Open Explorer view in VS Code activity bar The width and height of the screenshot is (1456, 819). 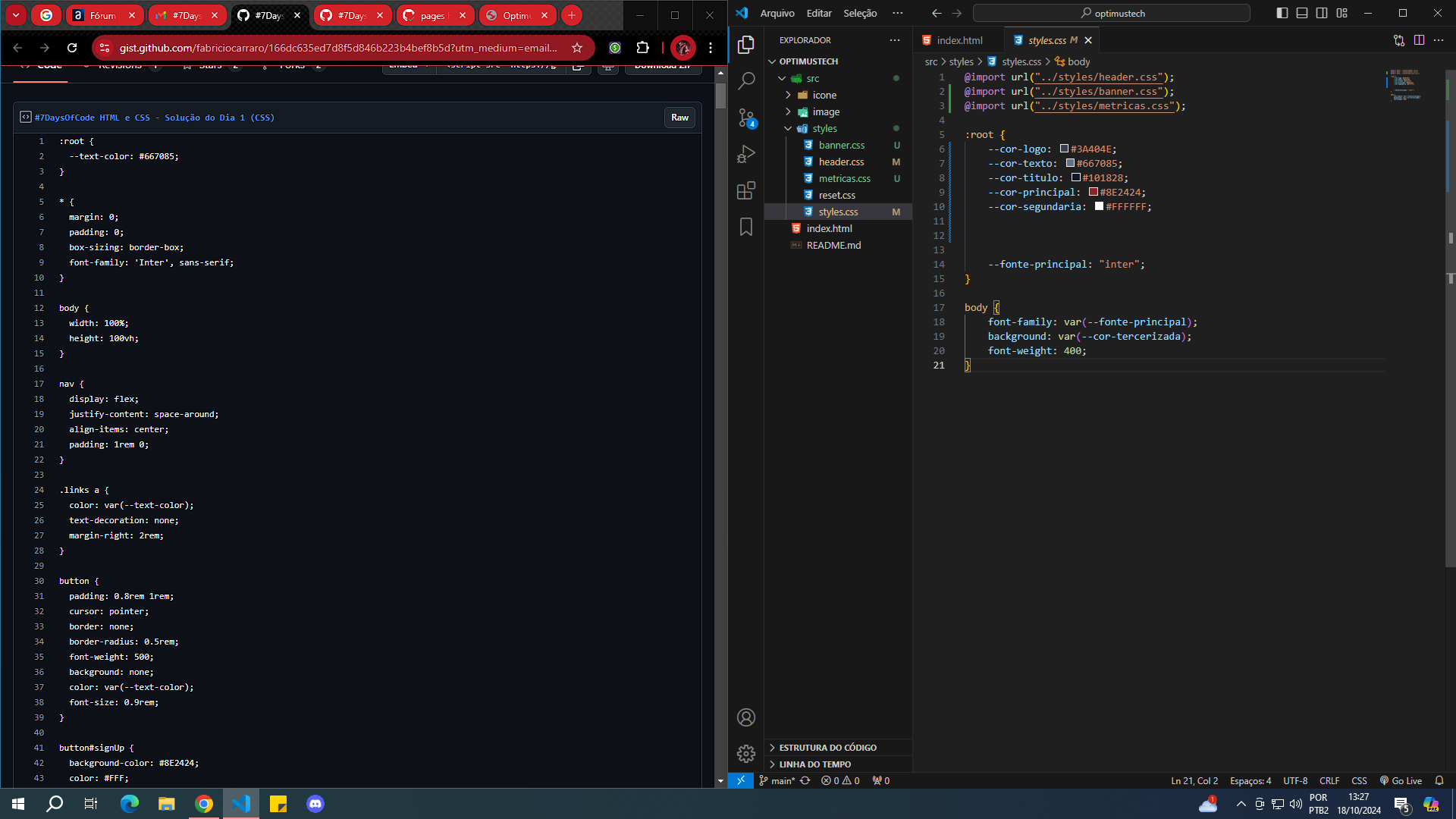tap(746, 45)
